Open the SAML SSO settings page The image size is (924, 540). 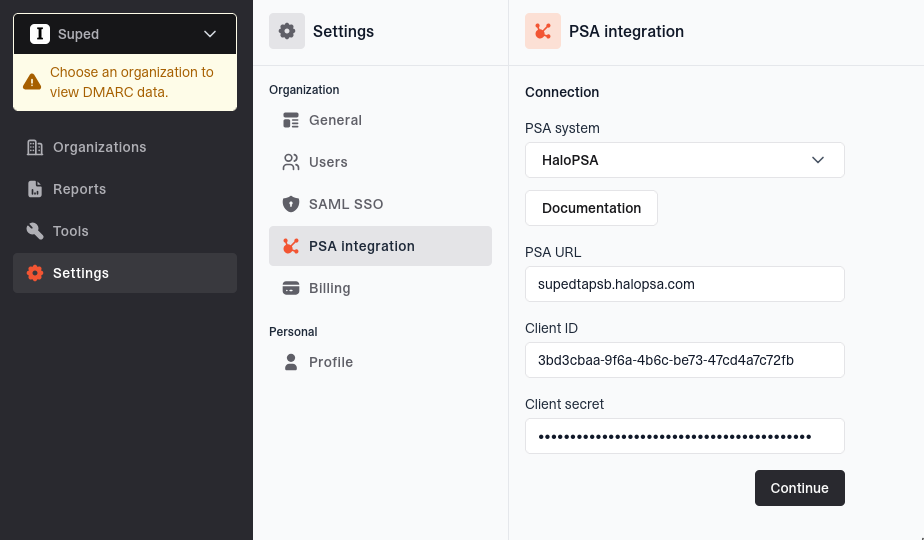[380, 204]
